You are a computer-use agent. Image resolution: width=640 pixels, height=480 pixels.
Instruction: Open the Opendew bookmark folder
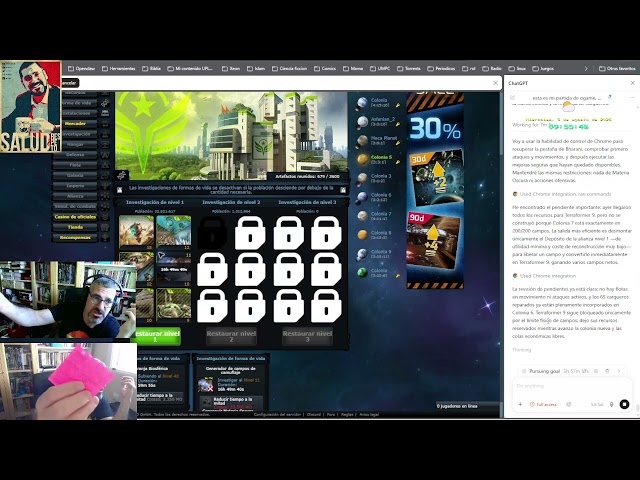pos(81,69)
